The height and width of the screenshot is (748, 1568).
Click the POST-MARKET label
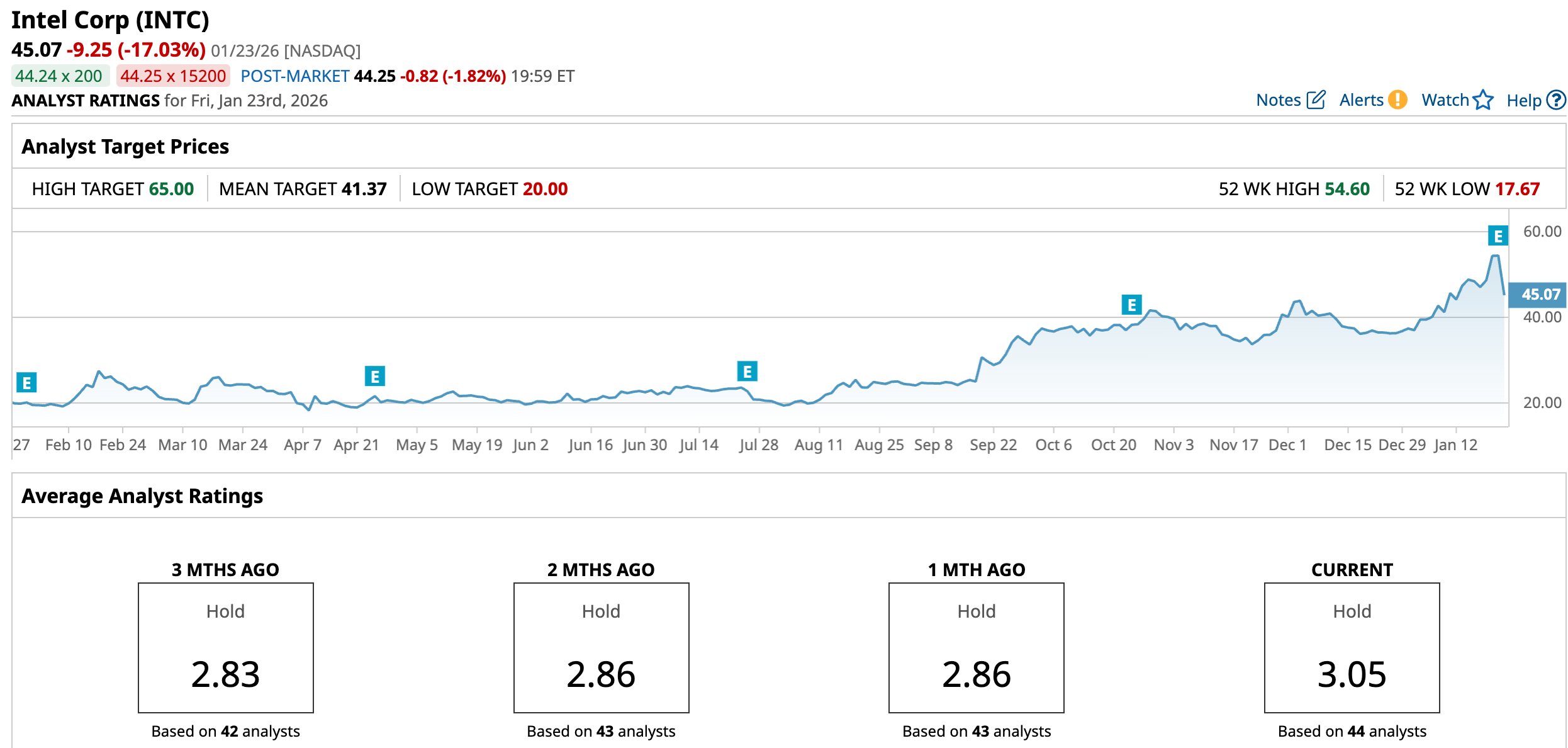[x=294, y=76]
